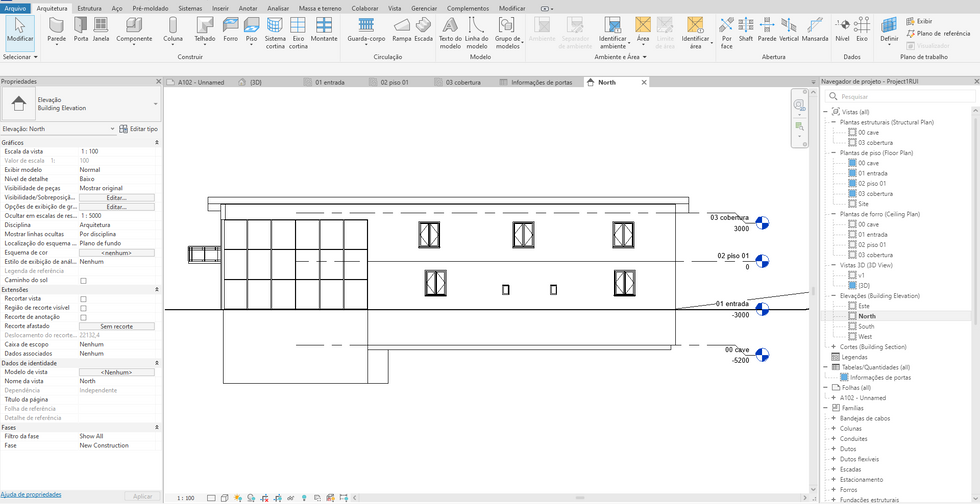This screenshot has width=980, height=504.
Task: Select the Coluna column tool
Action: point(173,30)
